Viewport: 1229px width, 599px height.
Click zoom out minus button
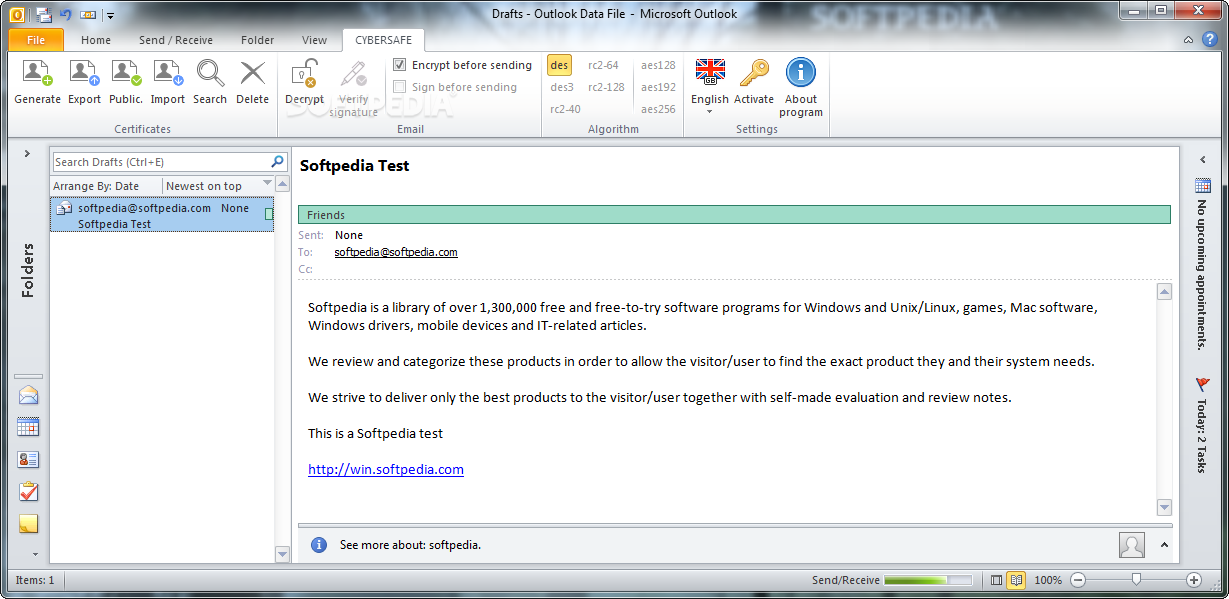(x=1078, y=580)
